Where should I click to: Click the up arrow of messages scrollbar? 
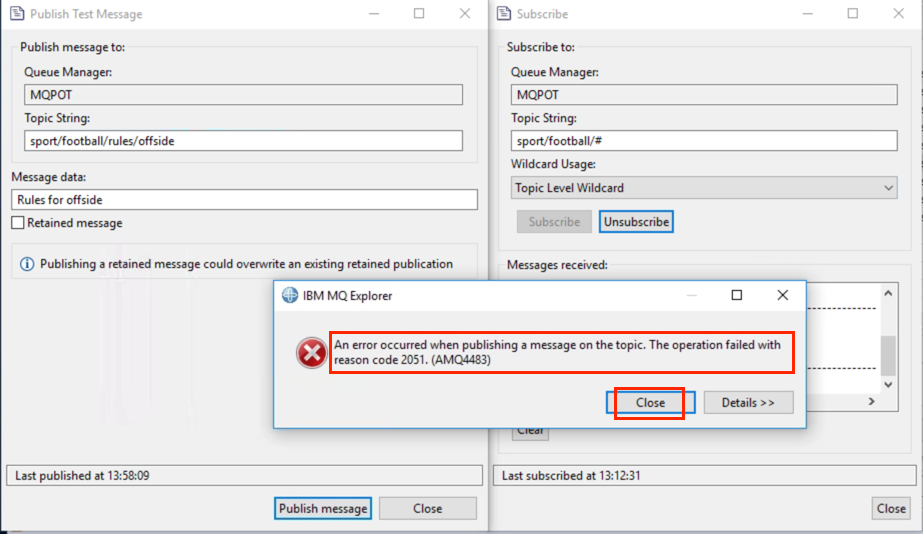(888, 293)
